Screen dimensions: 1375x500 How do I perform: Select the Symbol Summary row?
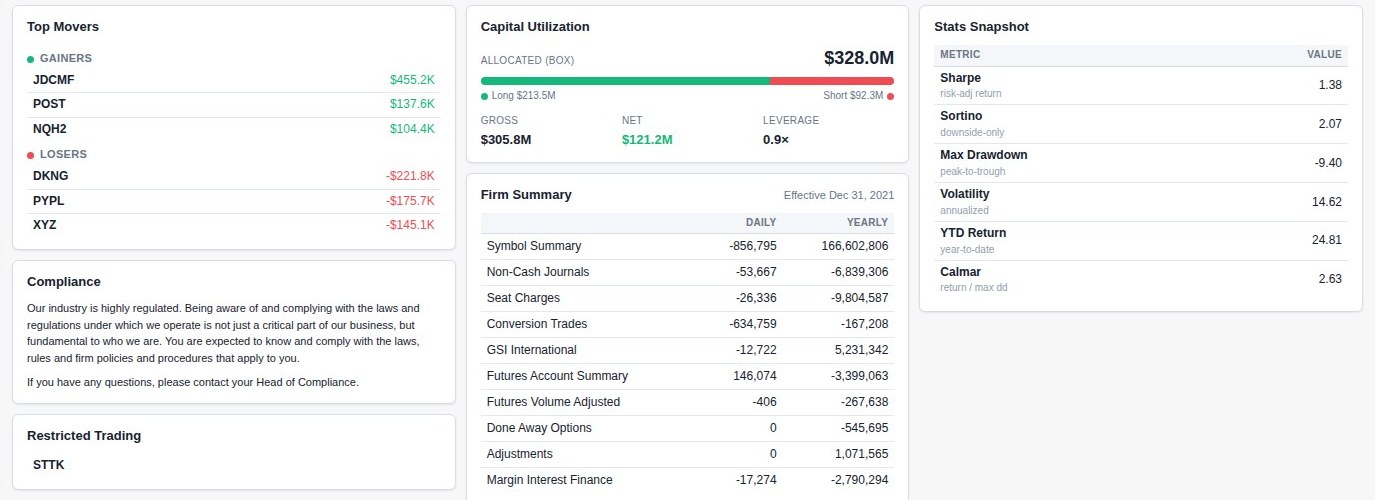click(687, 246)
